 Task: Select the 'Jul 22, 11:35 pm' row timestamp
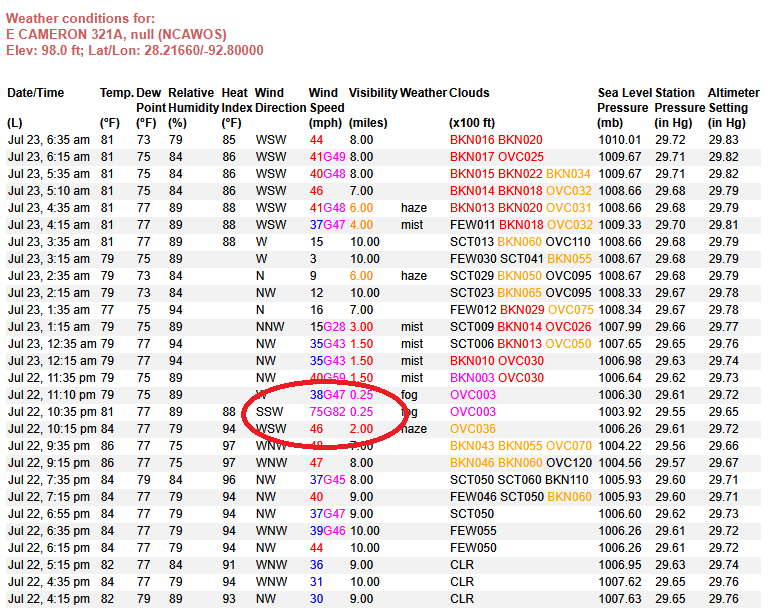pyautogui.click(x=52, y=378)
